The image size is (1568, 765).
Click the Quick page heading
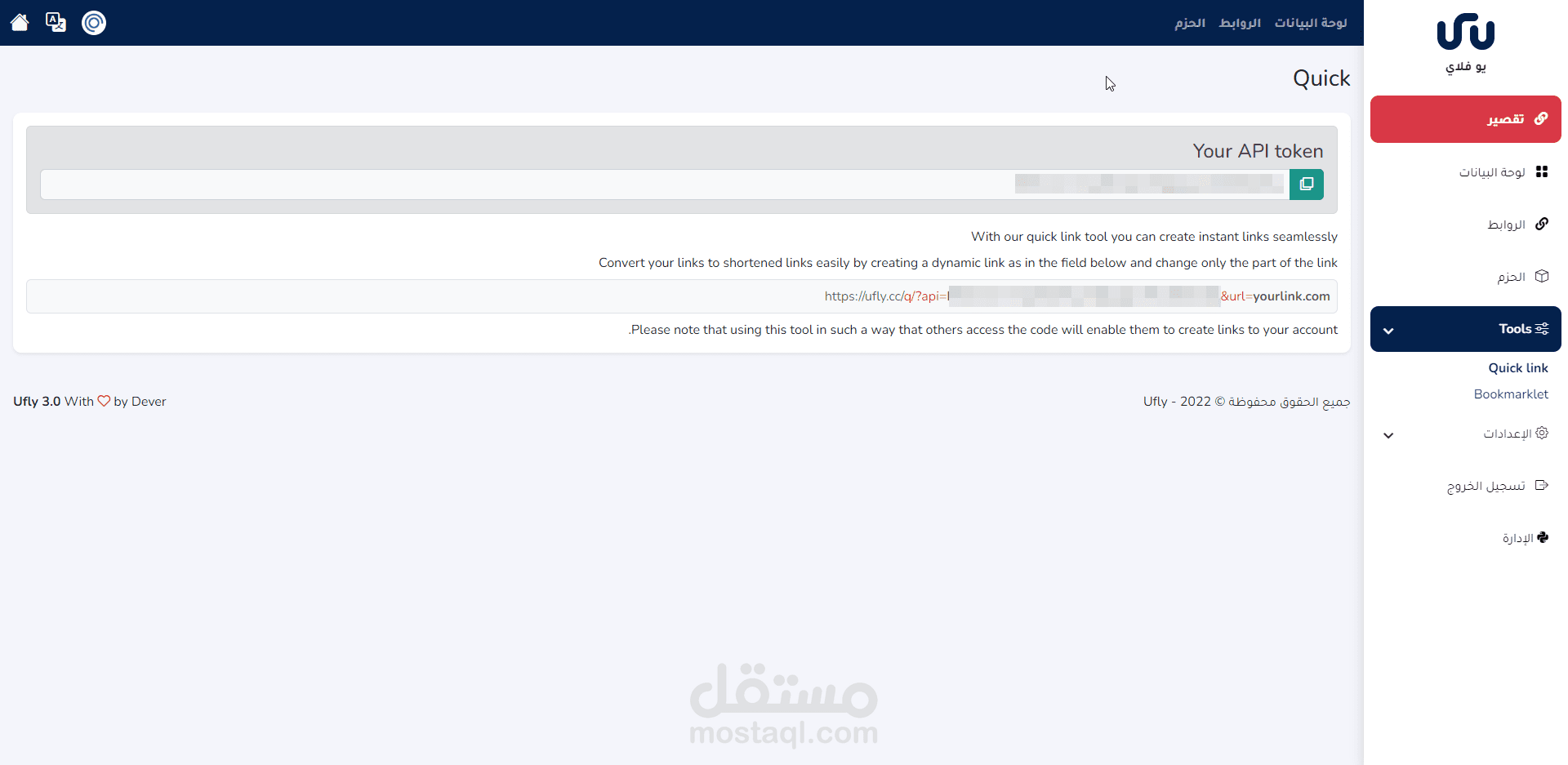tap(1321, 78)
